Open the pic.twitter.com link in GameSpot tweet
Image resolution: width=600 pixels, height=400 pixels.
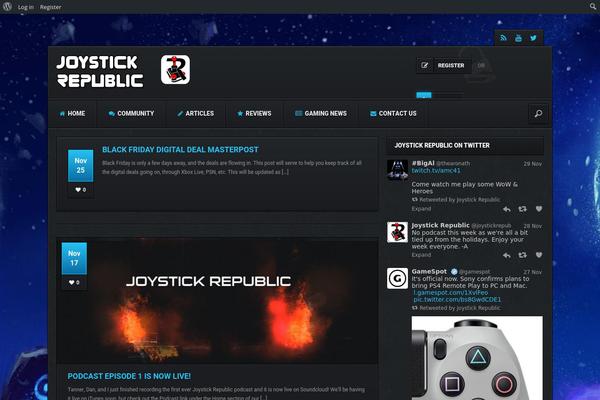point(457,300)
